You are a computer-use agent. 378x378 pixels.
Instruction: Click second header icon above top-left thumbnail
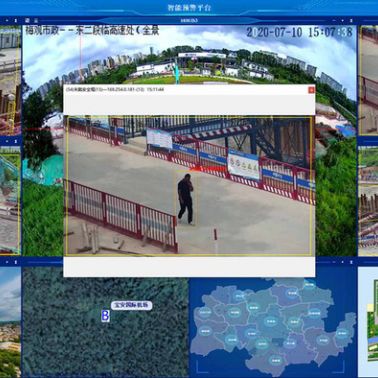tap(15, 20)
